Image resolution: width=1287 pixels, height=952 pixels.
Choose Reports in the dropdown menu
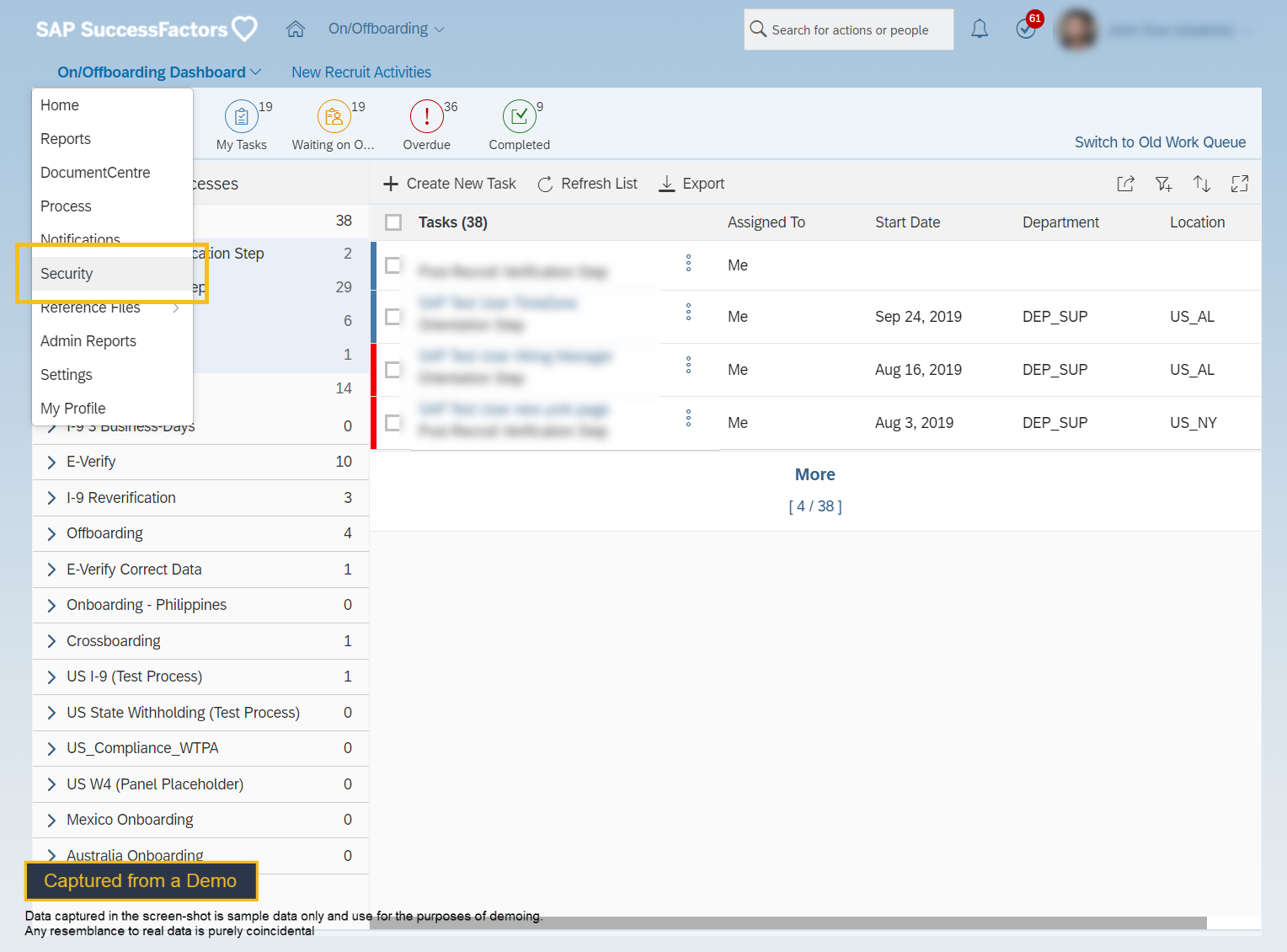[x=113, y=139]
